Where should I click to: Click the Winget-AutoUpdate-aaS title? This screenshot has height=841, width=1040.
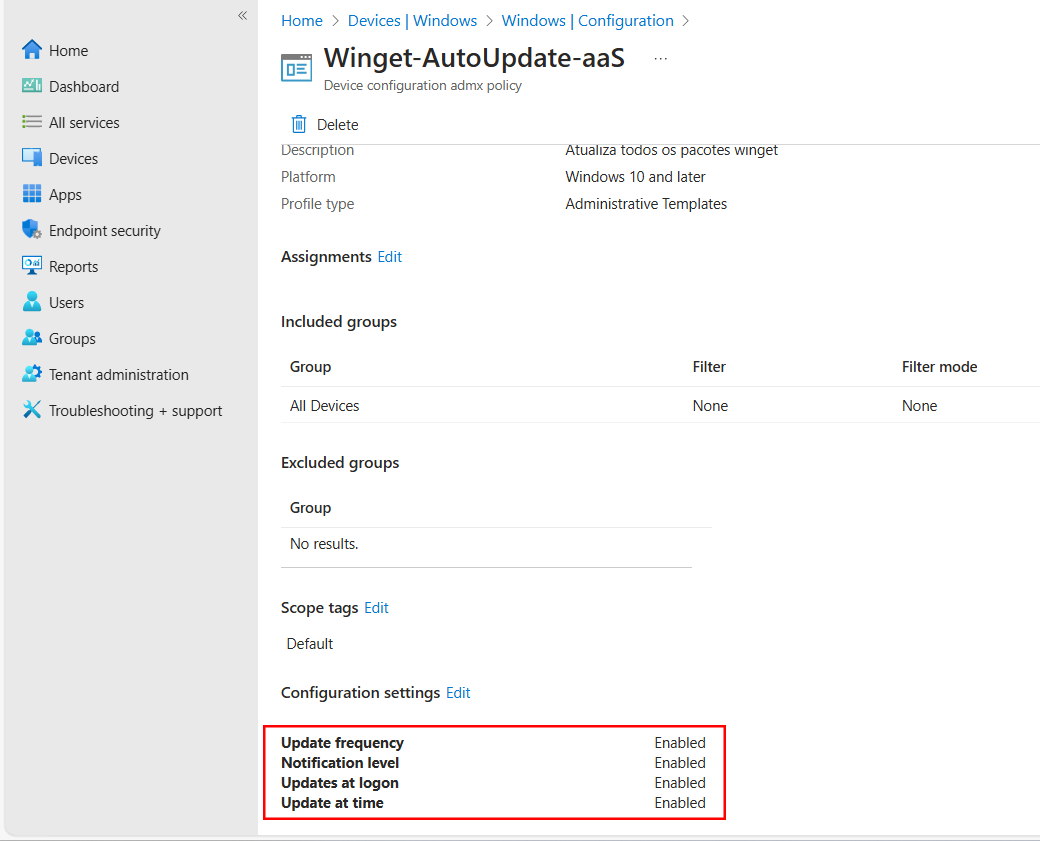[474, 58]
